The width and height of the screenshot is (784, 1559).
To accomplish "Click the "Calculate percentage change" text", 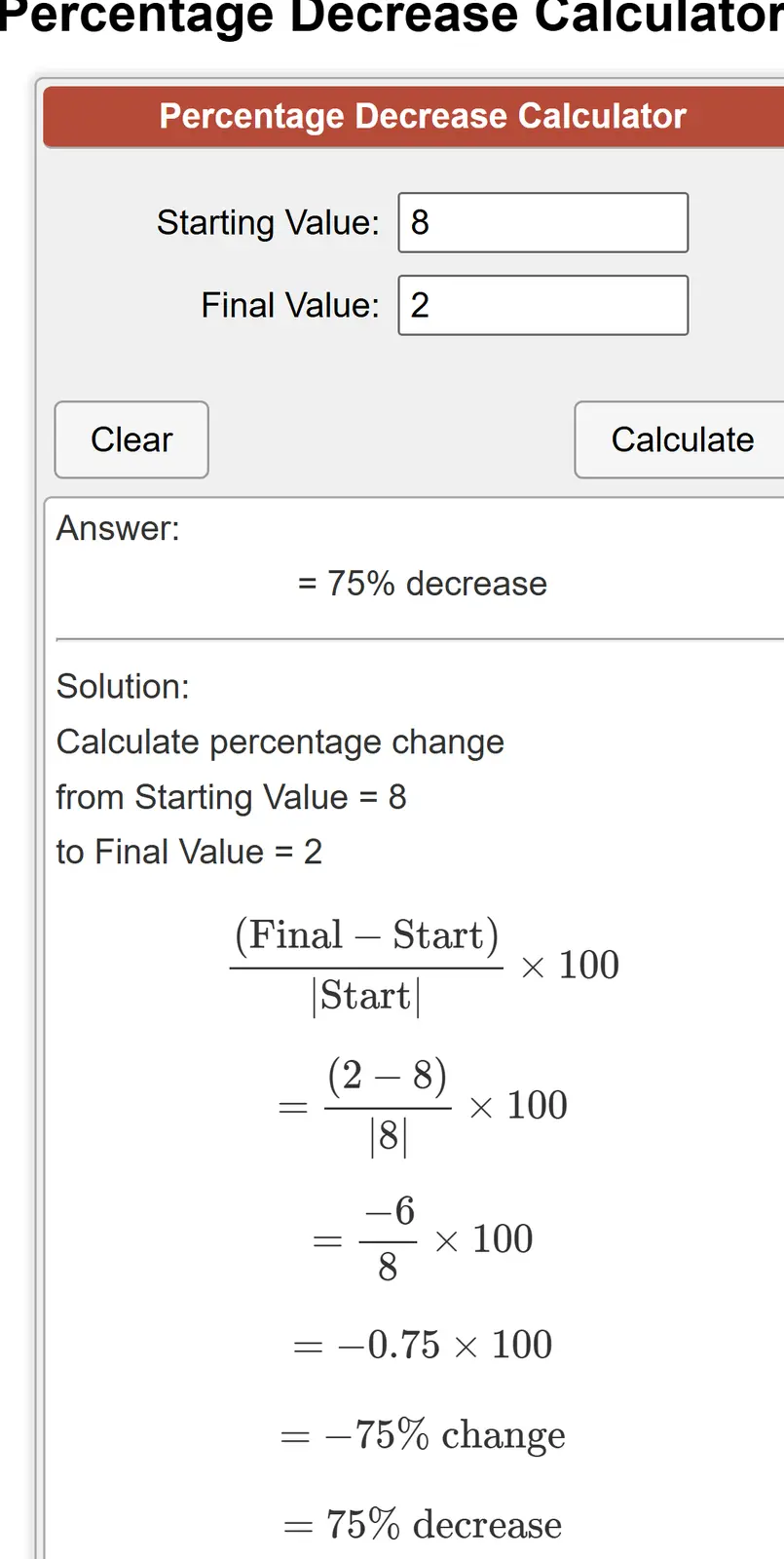I will point(280,742).
